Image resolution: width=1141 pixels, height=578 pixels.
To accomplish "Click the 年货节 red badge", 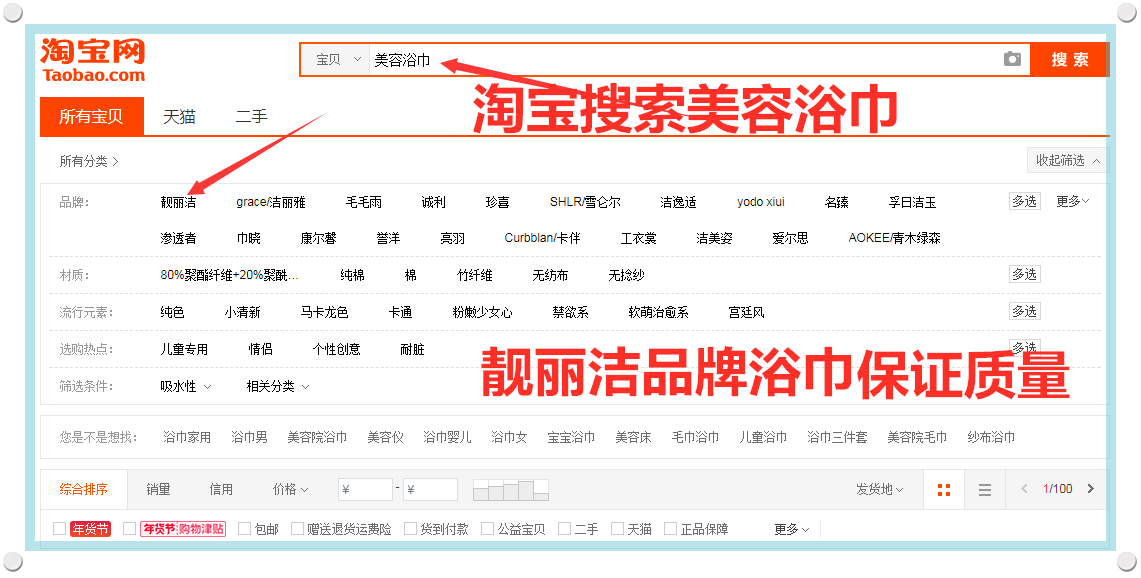I will click(x=90, y=529).
